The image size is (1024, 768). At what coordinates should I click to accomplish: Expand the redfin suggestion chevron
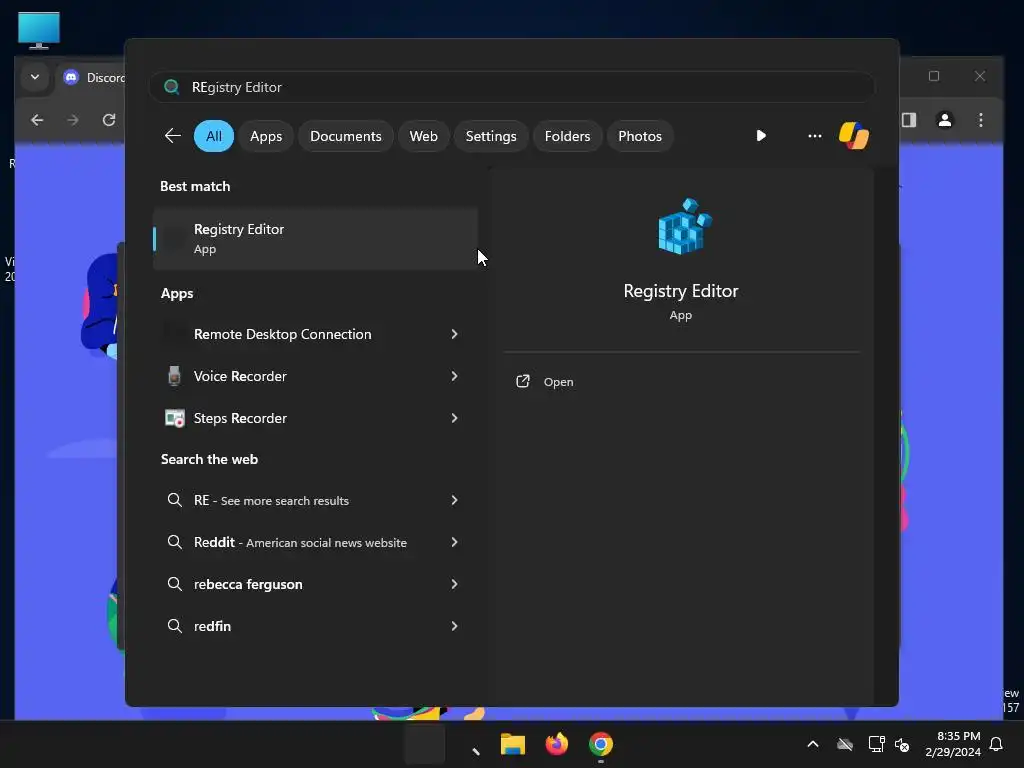[x=455, y=626]
